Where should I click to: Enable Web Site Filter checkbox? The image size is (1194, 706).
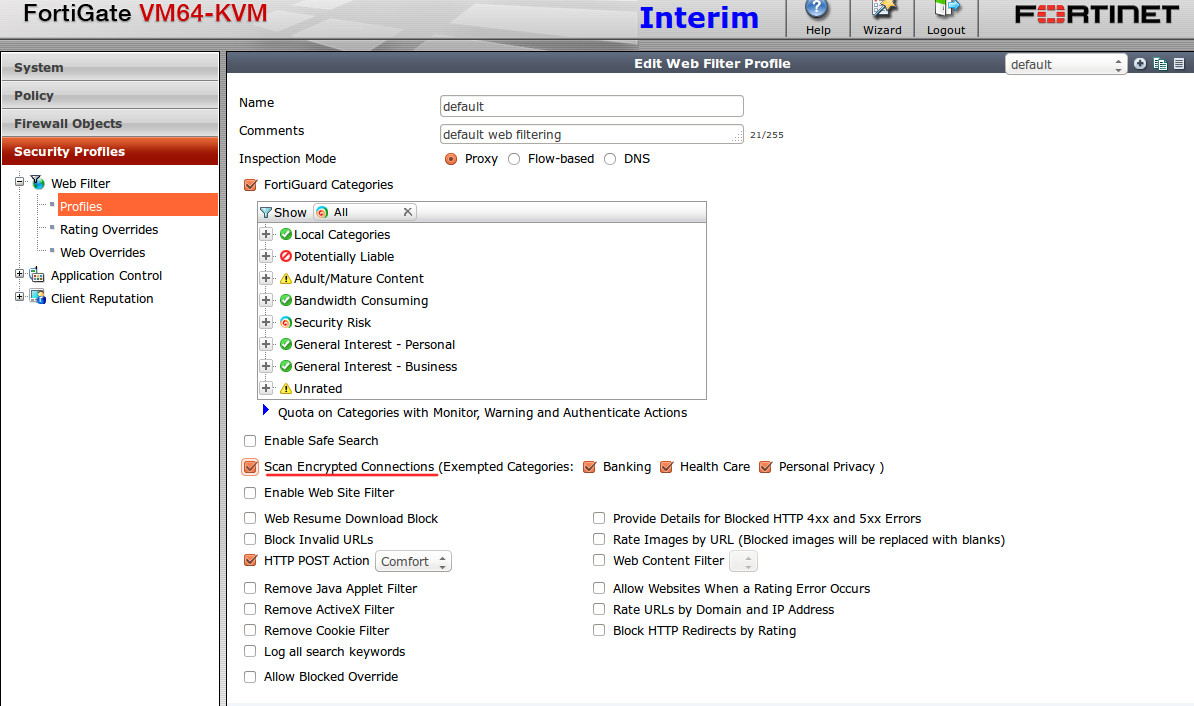250,493
